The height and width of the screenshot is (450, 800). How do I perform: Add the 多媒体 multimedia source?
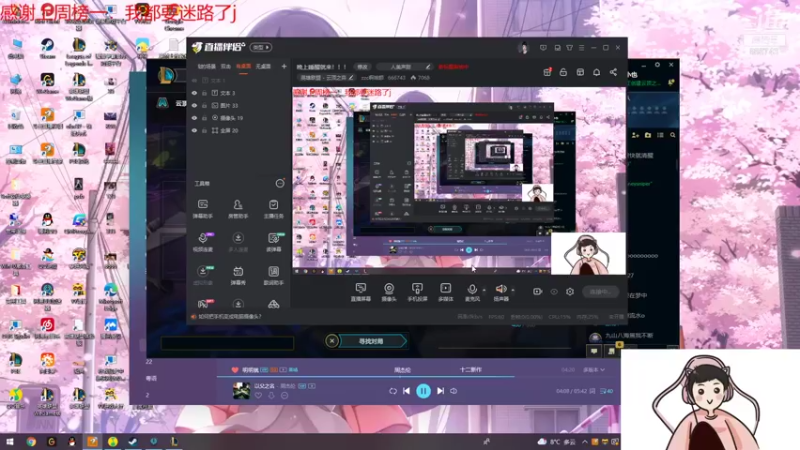coord(445,292)
